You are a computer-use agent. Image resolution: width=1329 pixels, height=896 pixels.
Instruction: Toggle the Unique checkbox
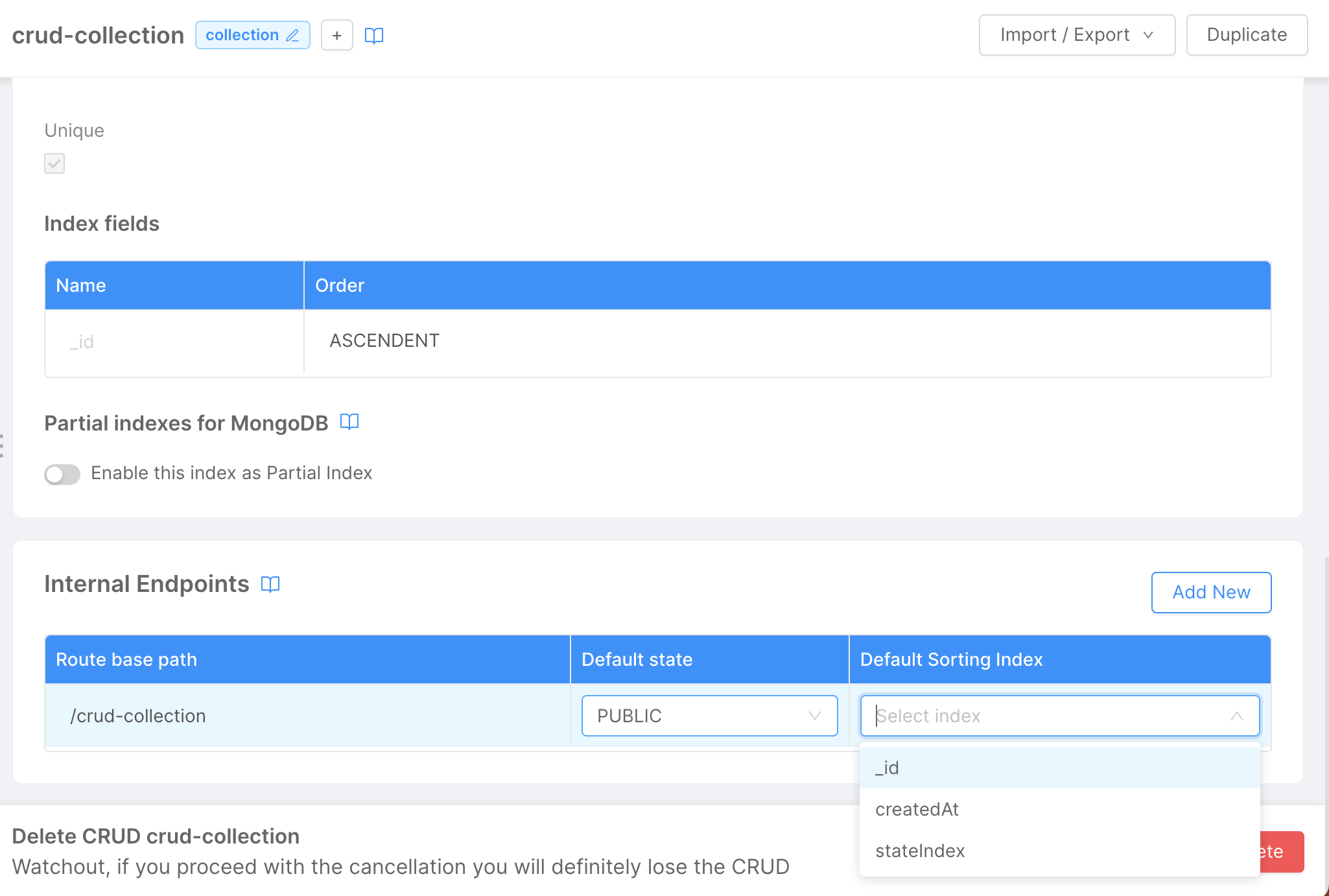(x=54, y=163)
